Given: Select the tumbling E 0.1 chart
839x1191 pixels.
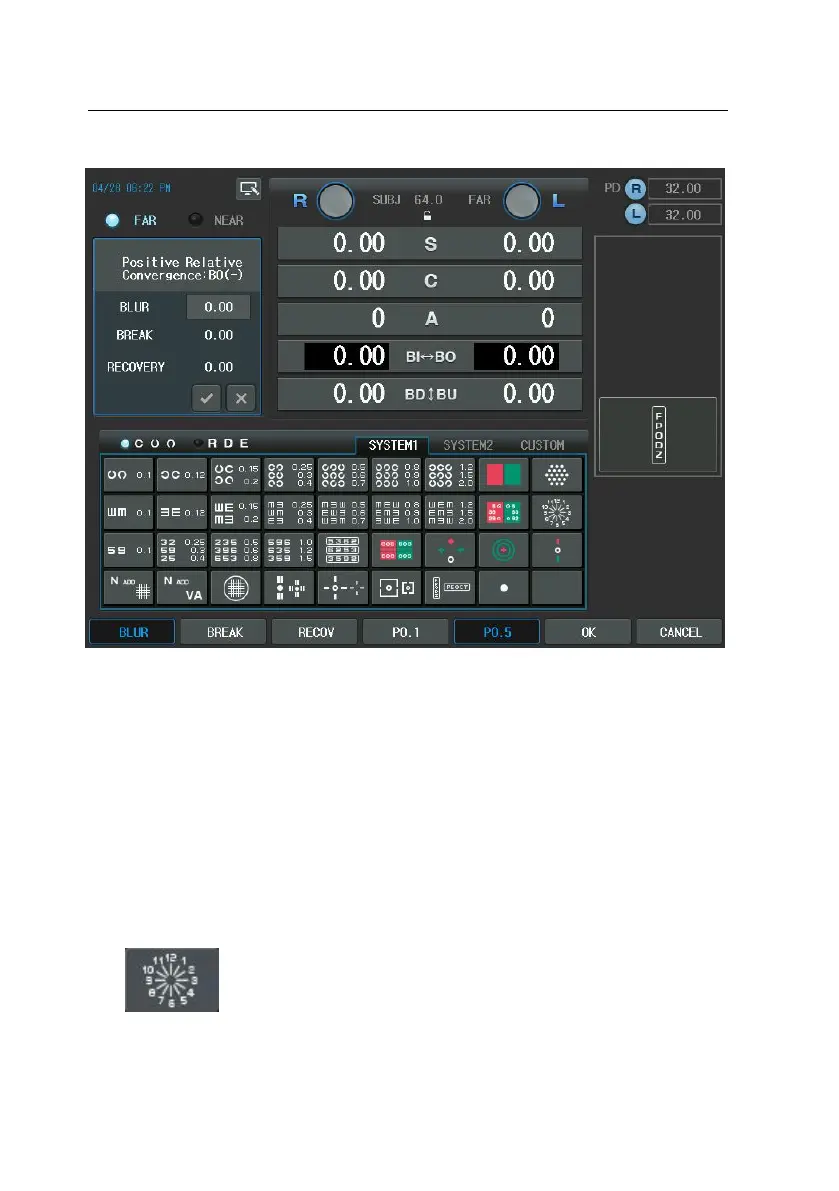Looking at the screenshot, I should point(128,512).
